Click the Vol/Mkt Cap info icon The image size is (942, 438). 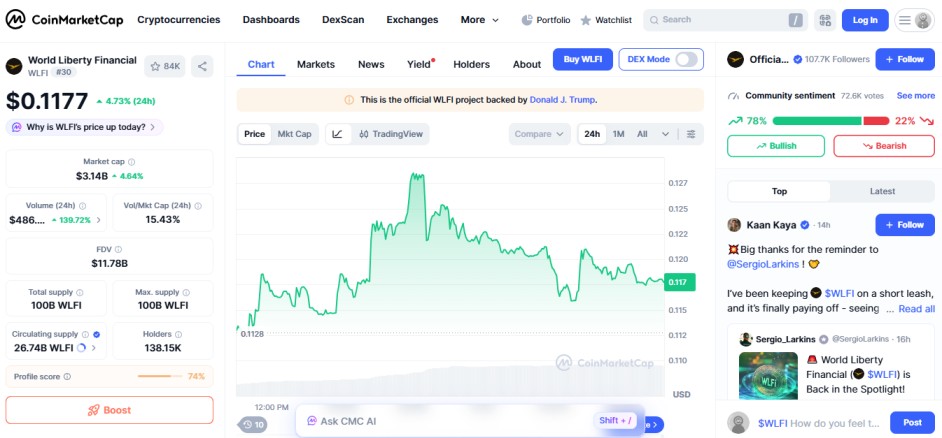pos(198,205)
